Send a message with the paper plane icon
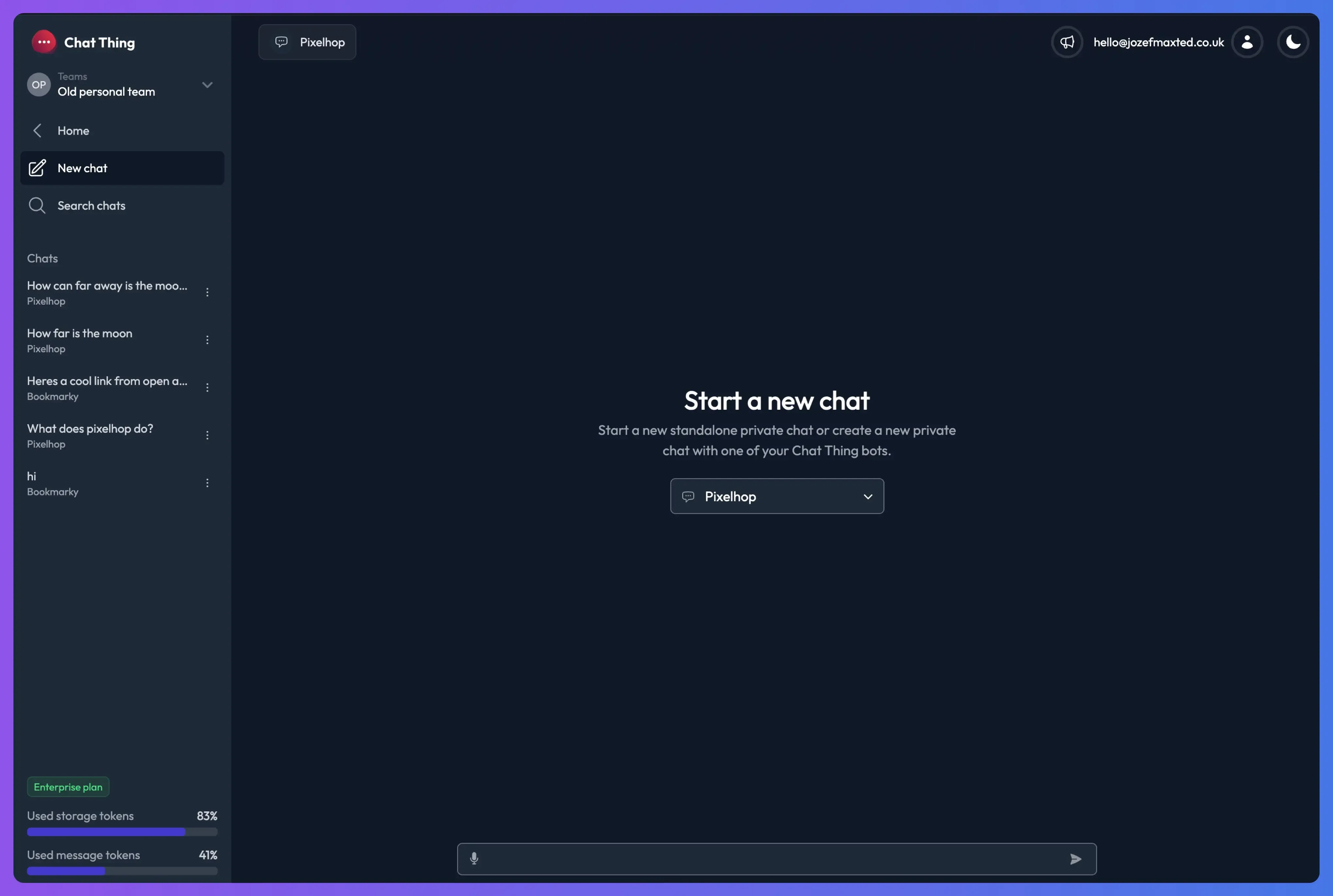The image size is (1333, 896). tap(1076, 858)
